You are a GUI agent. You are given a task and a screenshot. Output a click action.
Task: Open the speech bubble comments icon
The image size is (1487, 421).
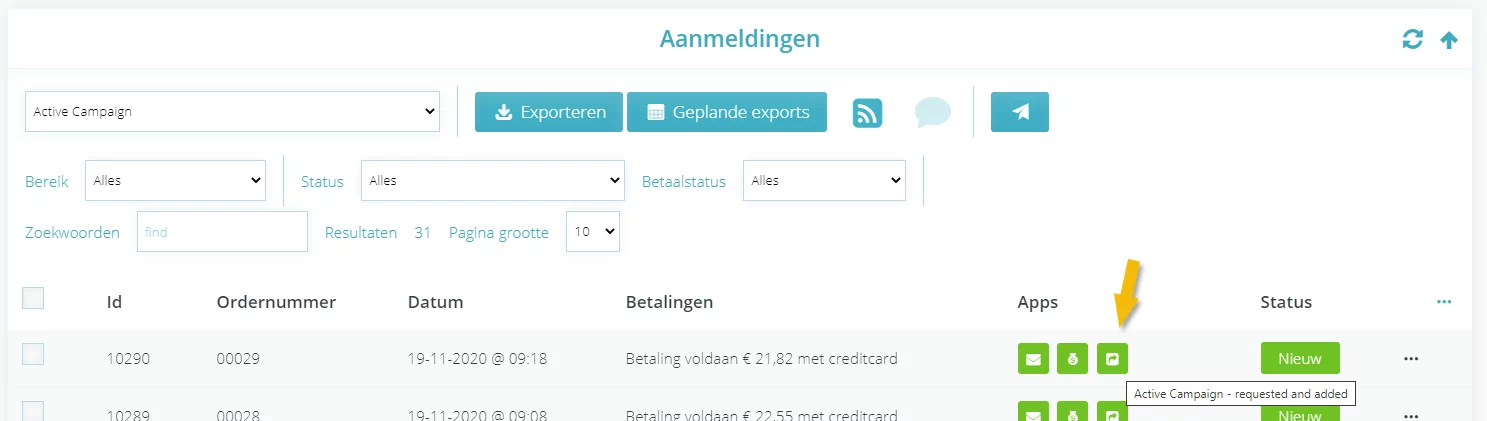pyautogui.click(x=932, y=112)
